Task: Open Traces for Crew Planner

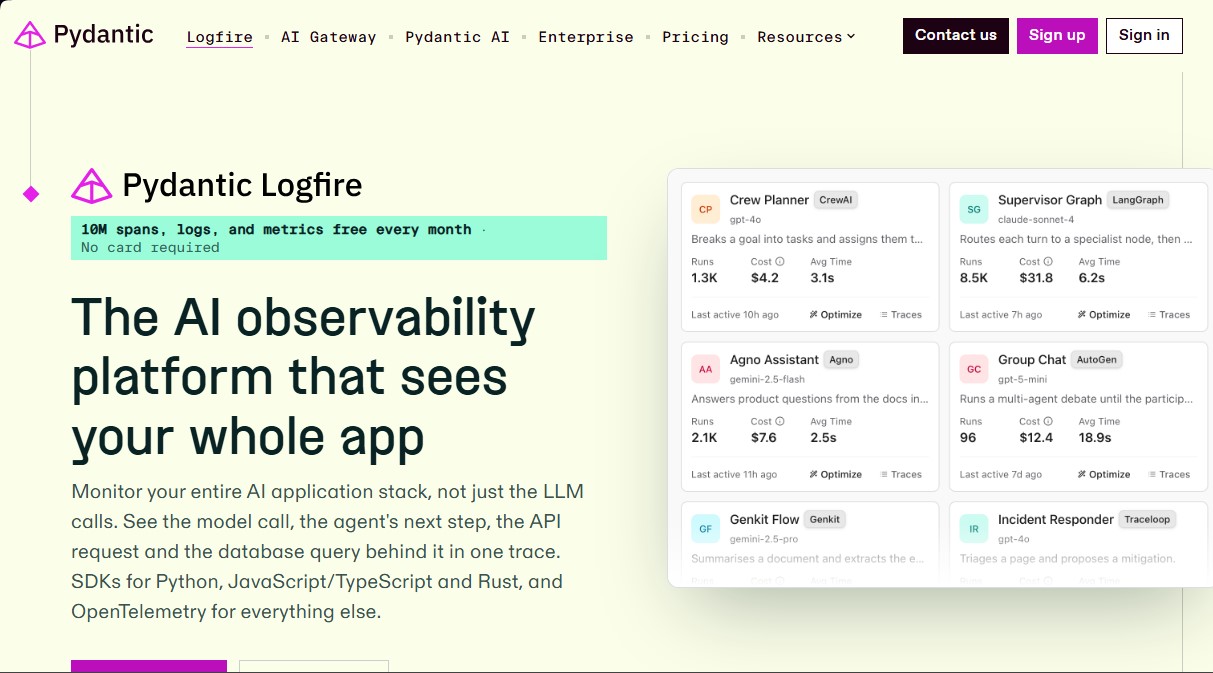Action: tap(901, 315)
